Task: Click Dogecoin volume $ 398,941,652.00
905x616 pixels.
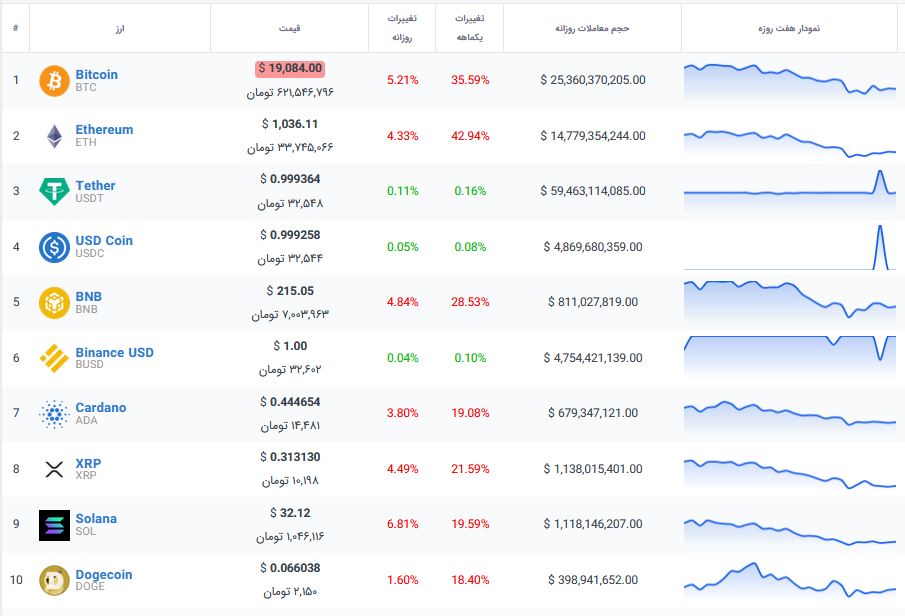Action: [593, 580]
